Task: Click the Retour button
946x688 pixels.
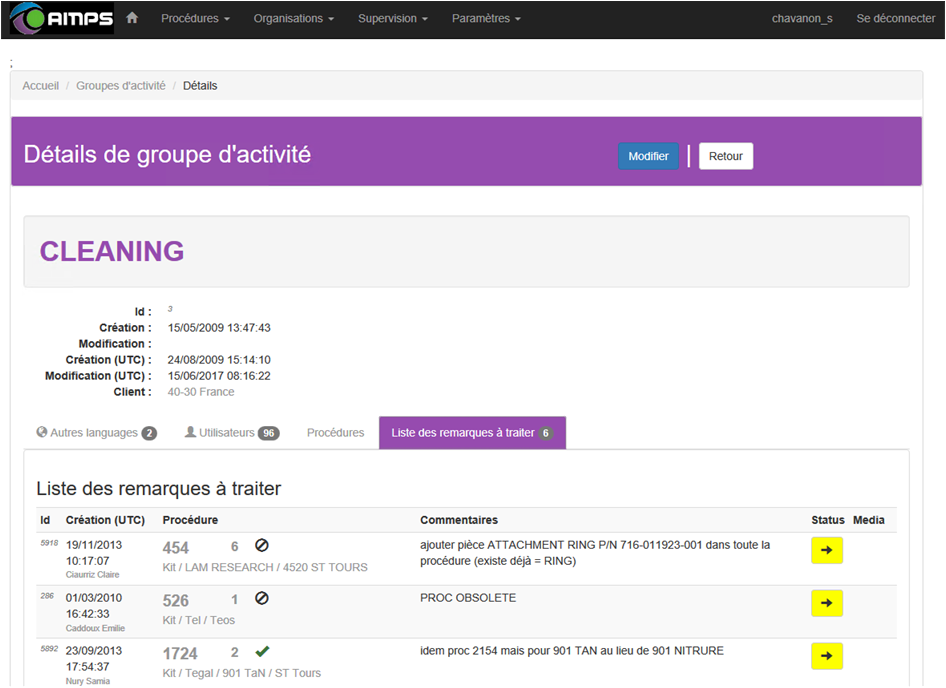Action: click(x=726, y=156)
